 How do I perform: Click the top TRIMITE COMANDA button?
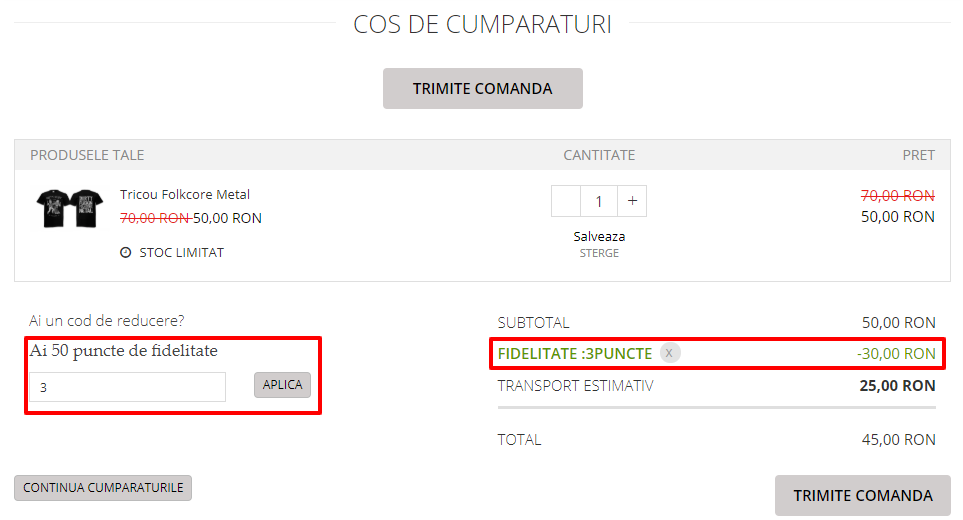pyautogui.click(x=483, y=88)
